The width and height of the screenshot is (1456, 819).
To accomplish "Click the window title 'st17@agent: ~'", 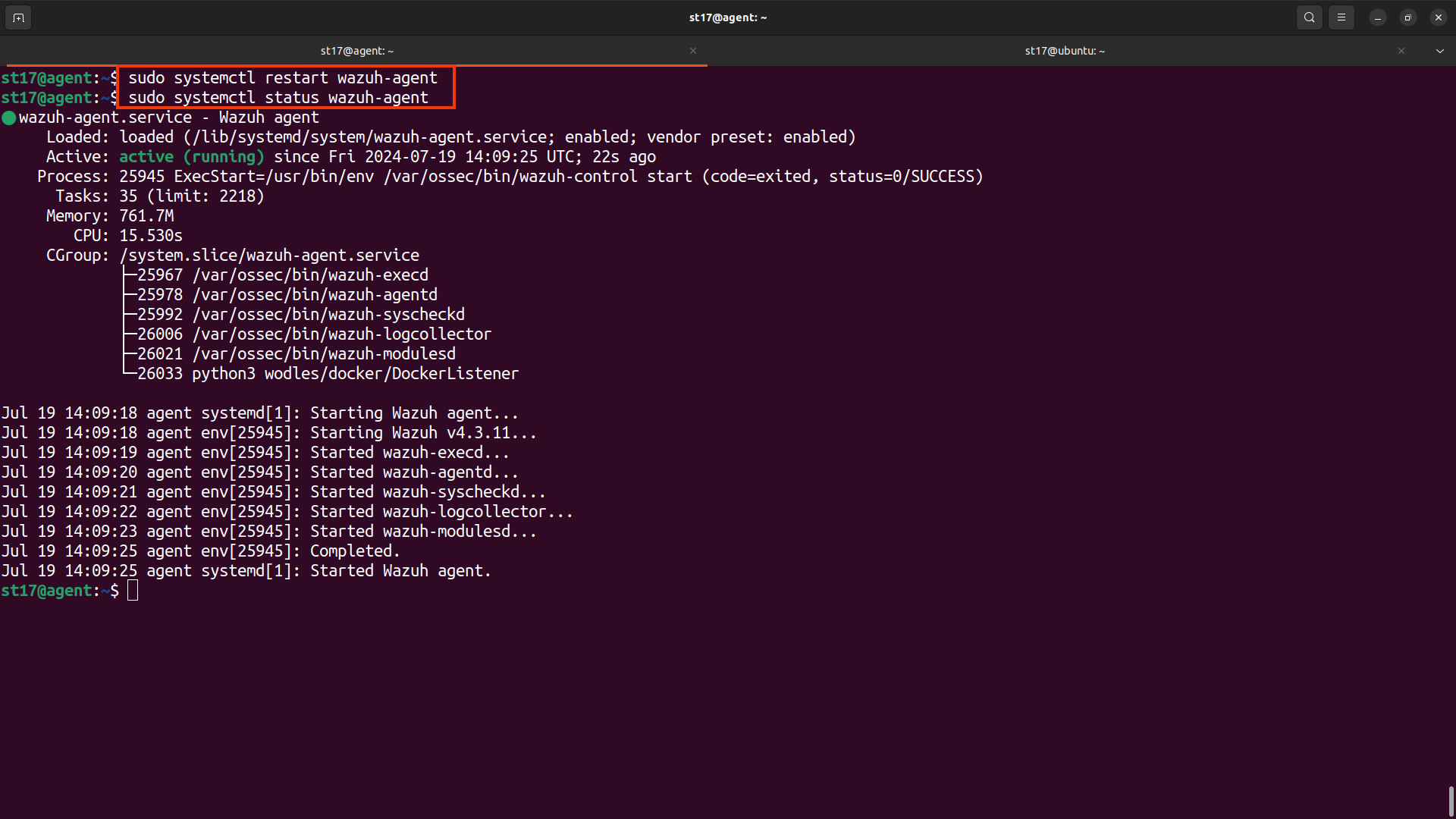I will (x=728, y=17).
